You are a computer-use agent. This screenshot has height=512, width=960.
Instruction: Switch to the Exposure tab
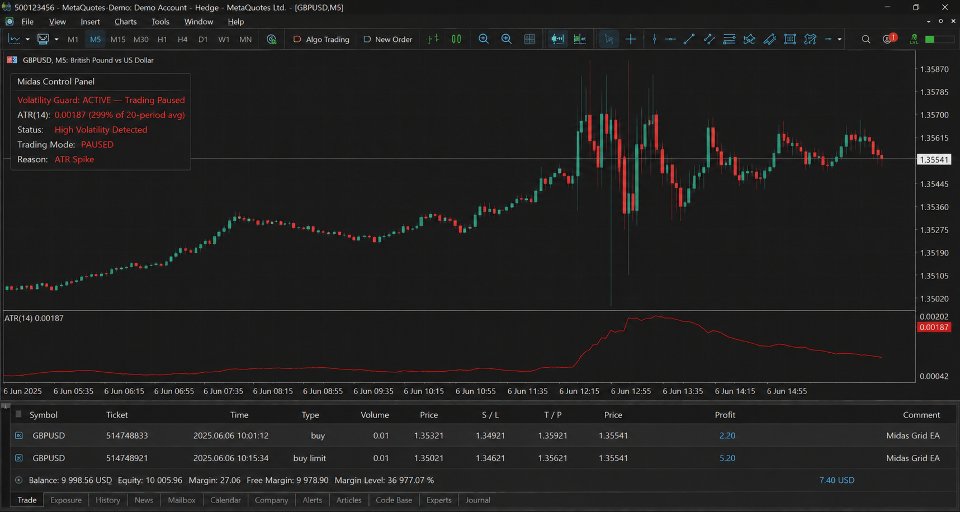coord(66,500)
